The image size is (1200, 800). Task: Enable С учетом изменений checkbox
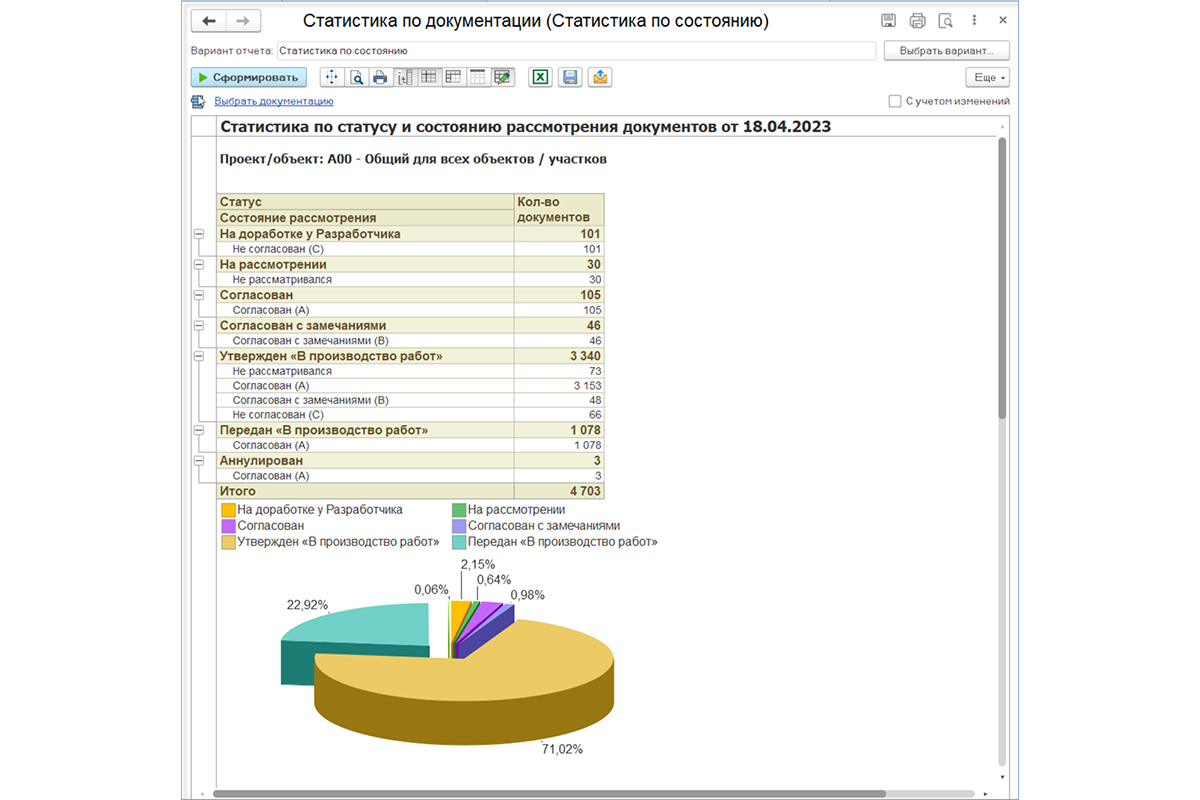[894, 101]
